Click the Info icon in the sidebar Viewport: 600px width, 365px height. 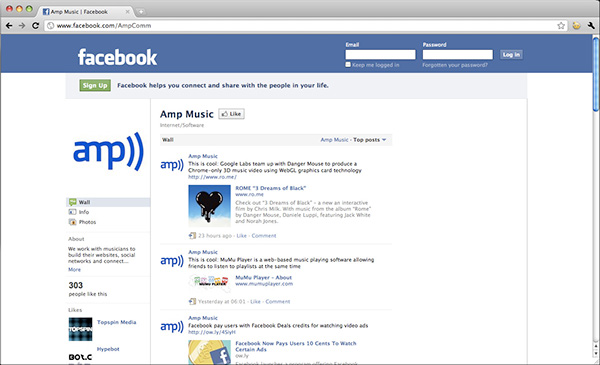(x=72, y=212)
